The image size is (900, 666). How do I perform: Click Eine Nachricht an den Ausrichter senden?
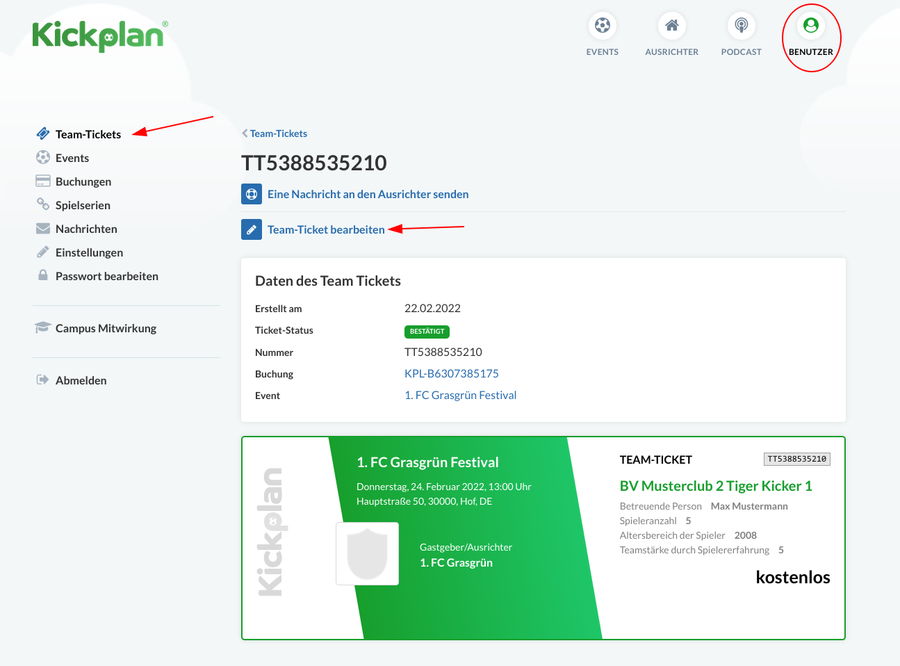(368, 194)
